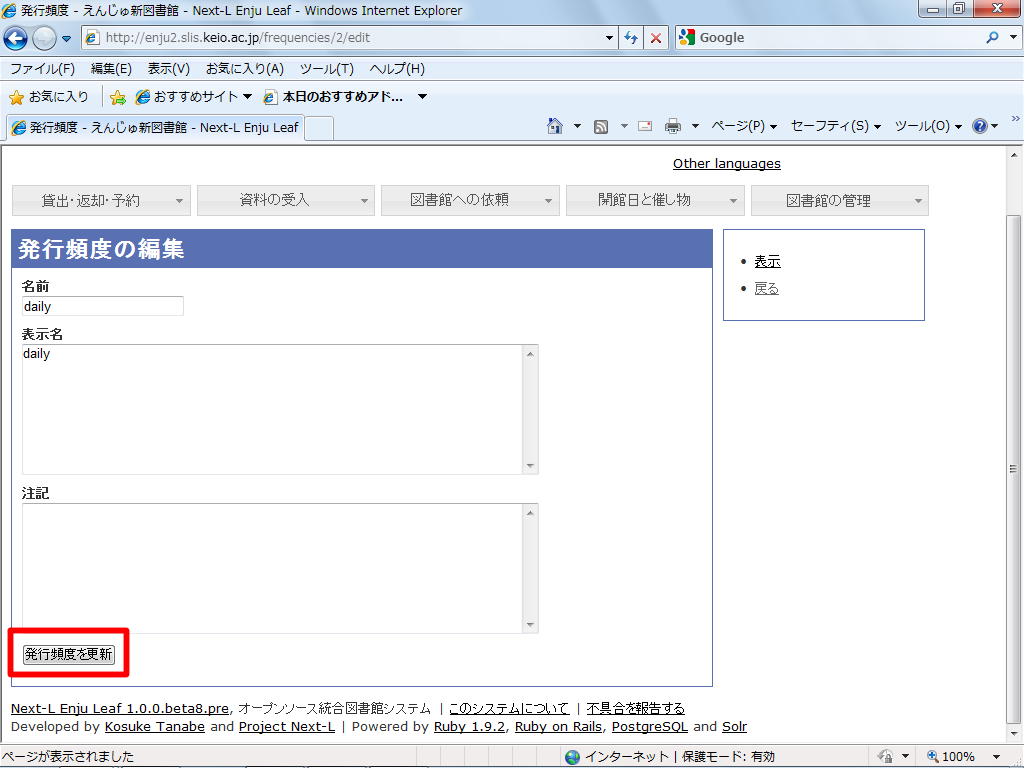Open the Ruby on Rails link
The height and width of the screenshot is (768, 1024).
click(558, 727)
